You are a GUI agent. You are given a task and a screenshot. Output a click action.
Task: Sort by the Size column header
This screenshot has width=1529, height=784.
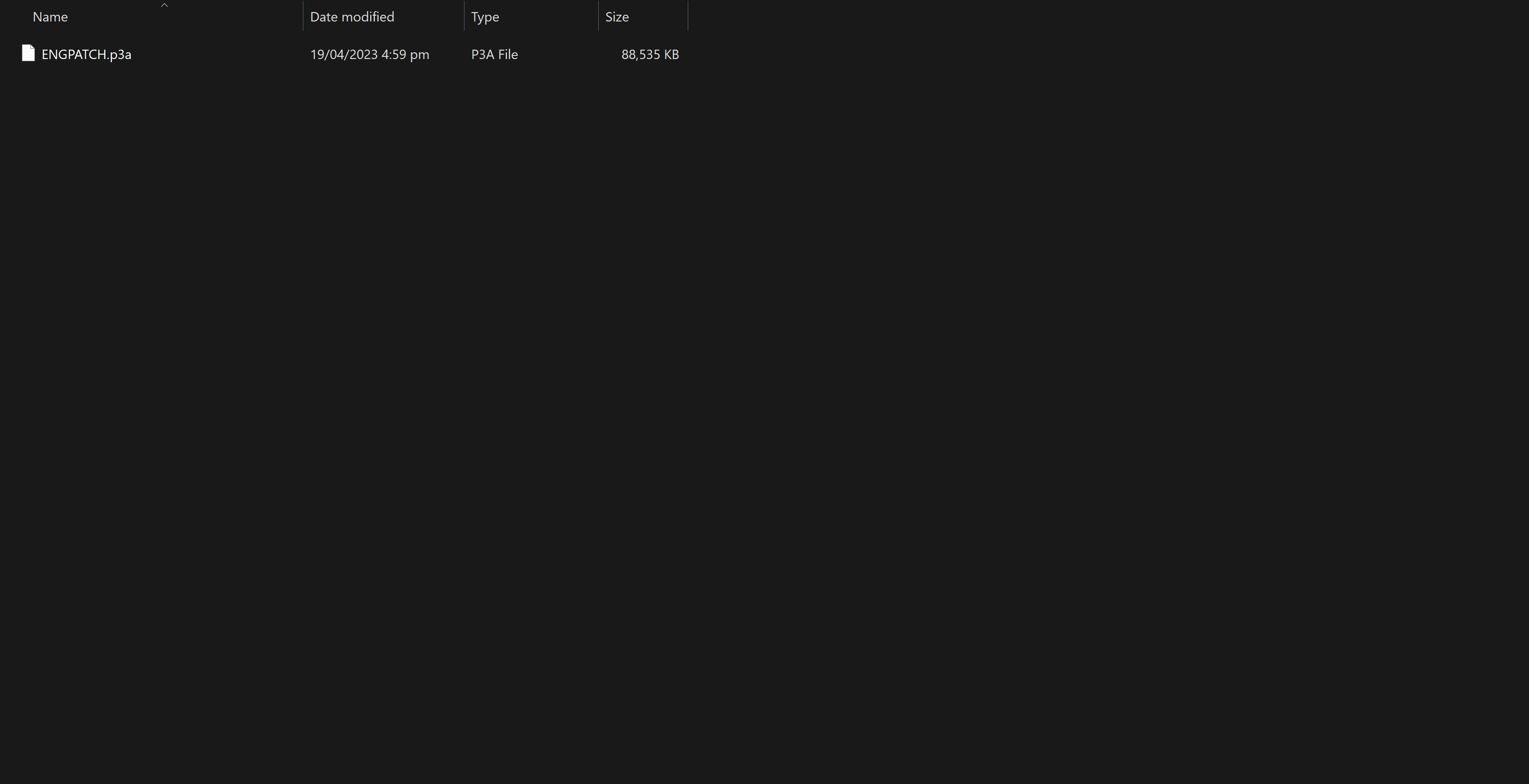(x=617, y=17)
